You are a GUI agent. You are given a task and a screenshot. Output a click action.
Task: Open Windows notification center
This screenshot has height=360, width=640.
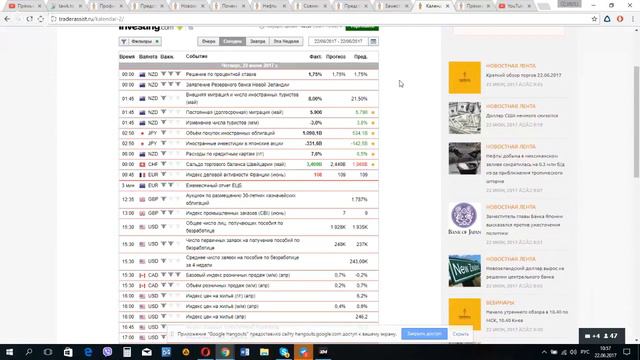click(x=627, y=352)
